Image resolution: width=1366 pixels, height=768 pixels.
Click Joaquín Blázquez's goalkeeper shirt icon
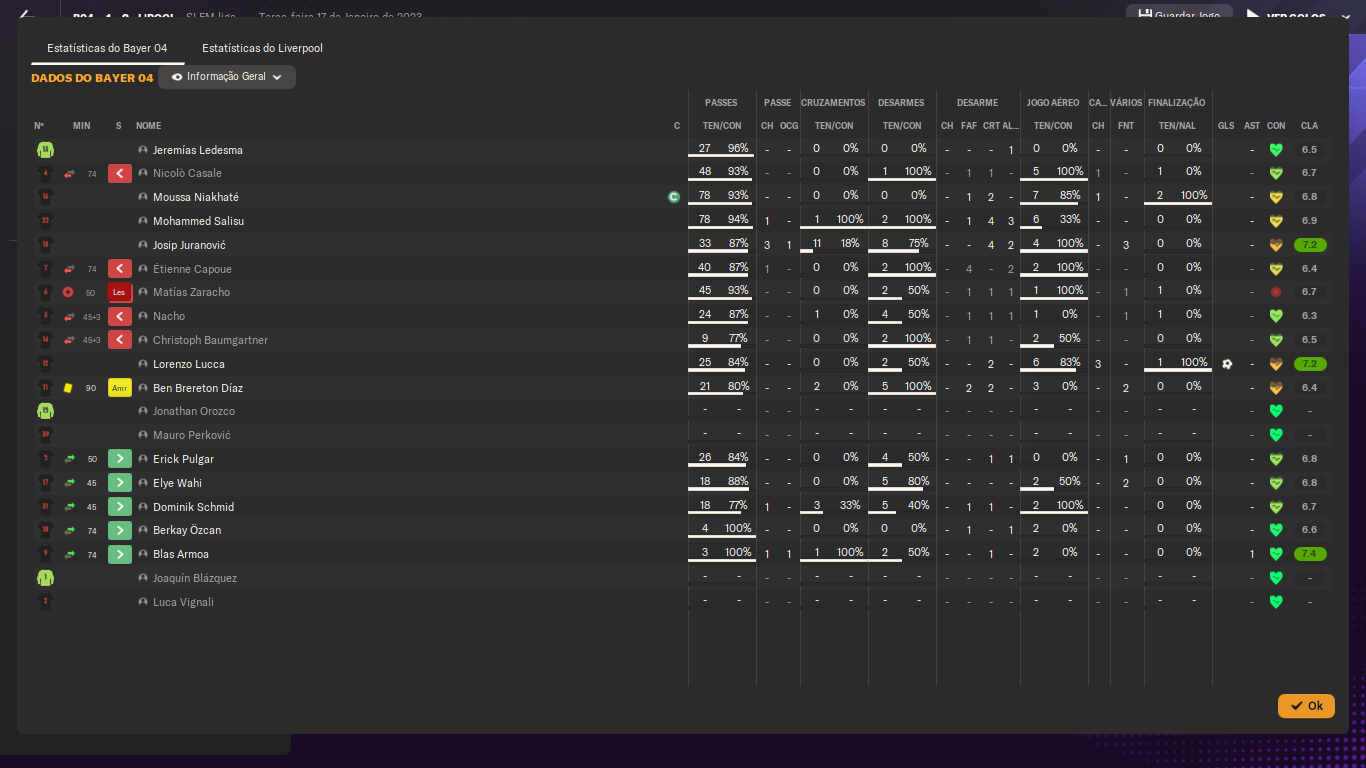pyautogui.click(x=45, y=578)
